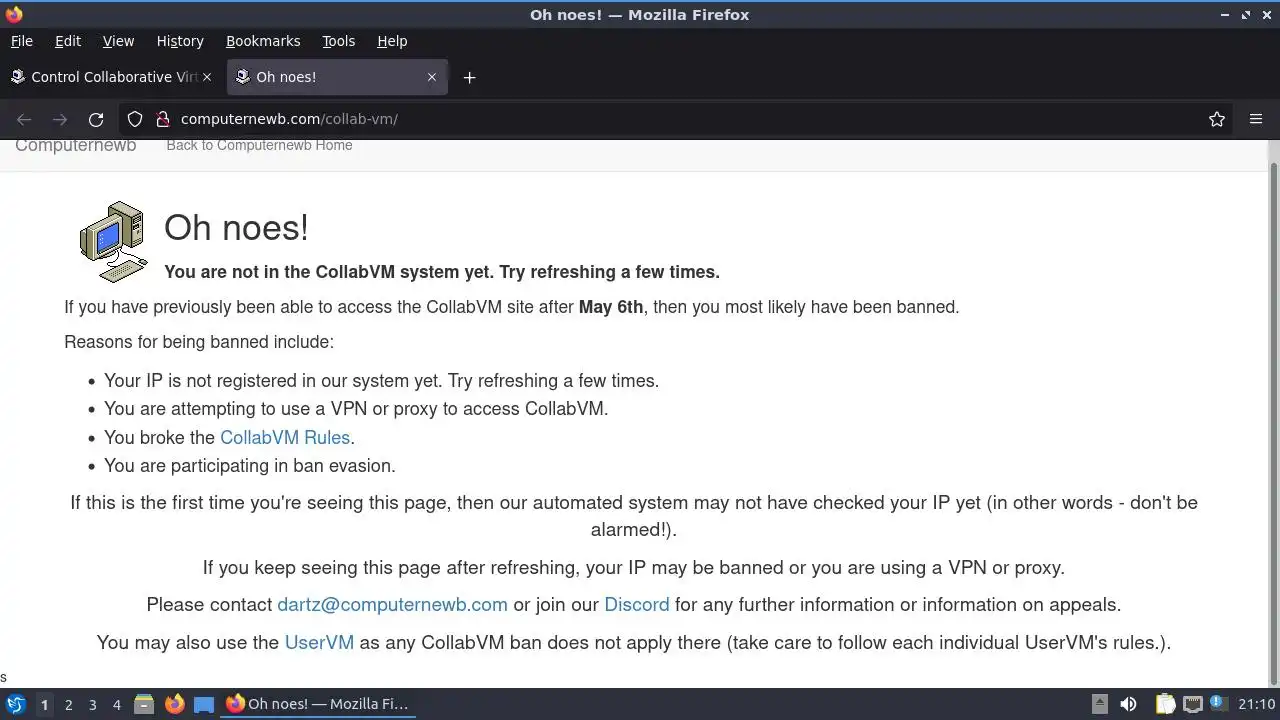Image resolution: width=1280 pixels, height=720 pixels.
Task: Open update notifier tray icon
Action: [x=1218, y=704]
